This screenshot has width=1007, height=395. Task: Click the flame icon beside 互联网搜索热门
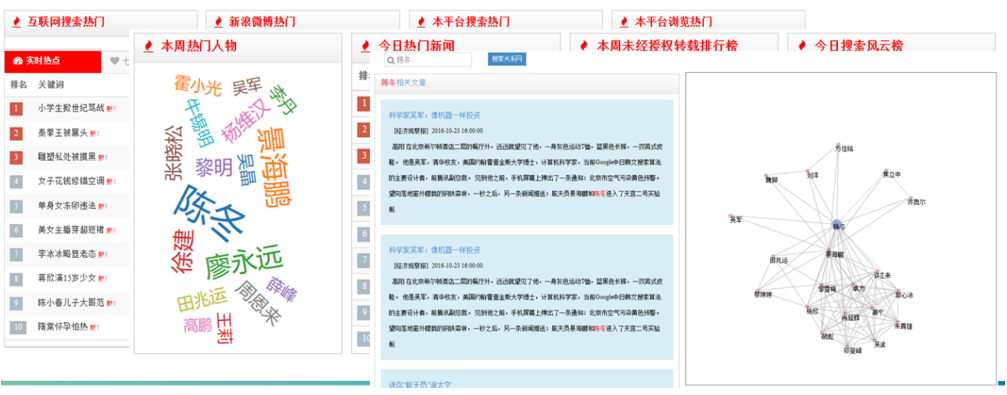[x=17, y=22]
